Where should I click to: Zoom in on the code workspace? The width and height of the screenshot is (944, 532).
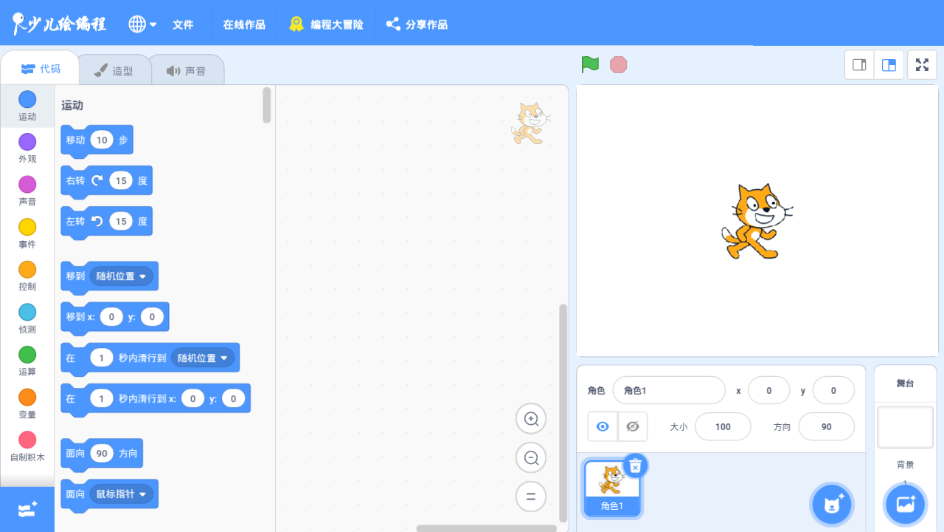click(531, 419)
